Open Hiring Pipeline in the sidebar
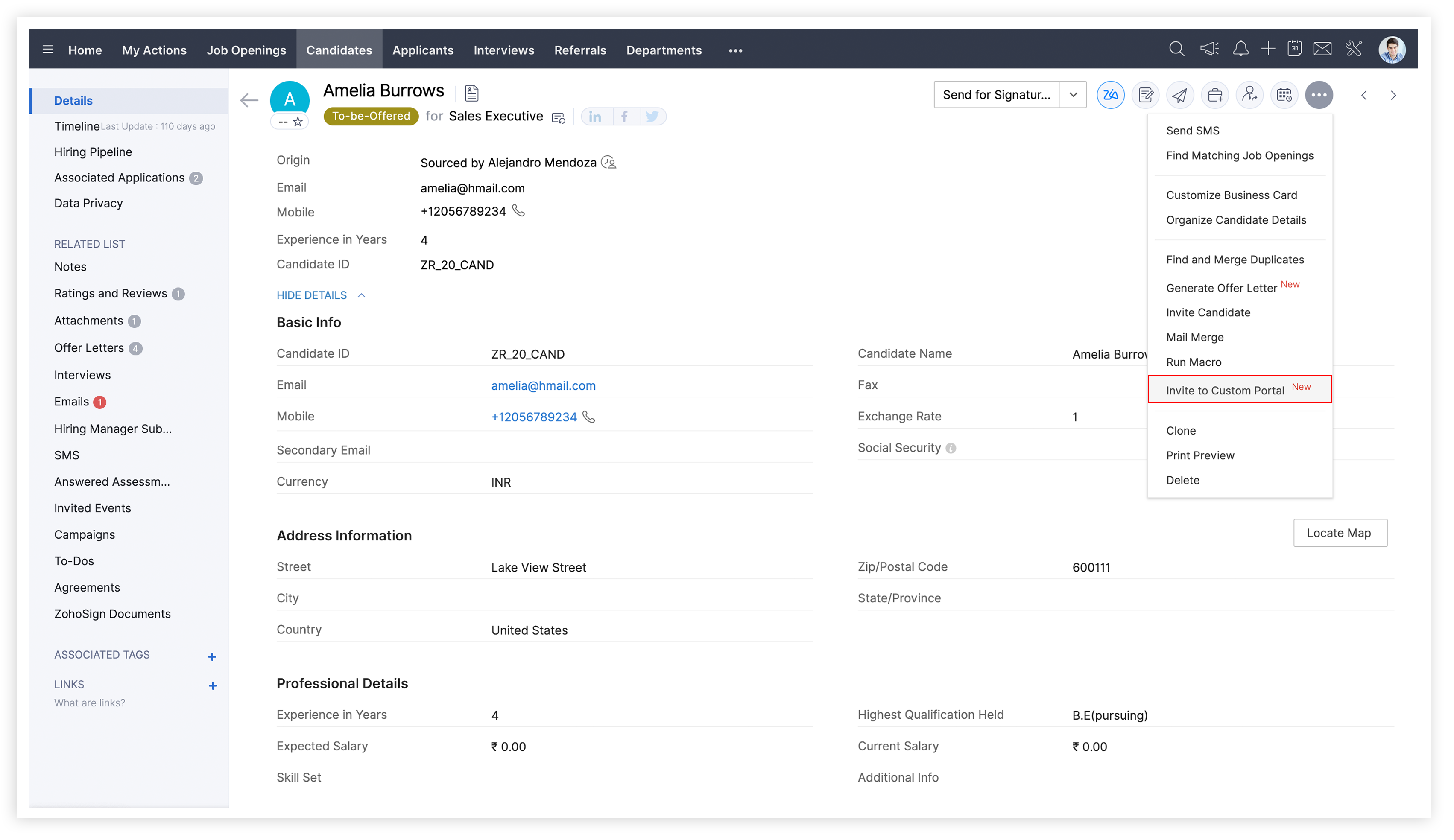1454x840 pixels. [94, 152]
